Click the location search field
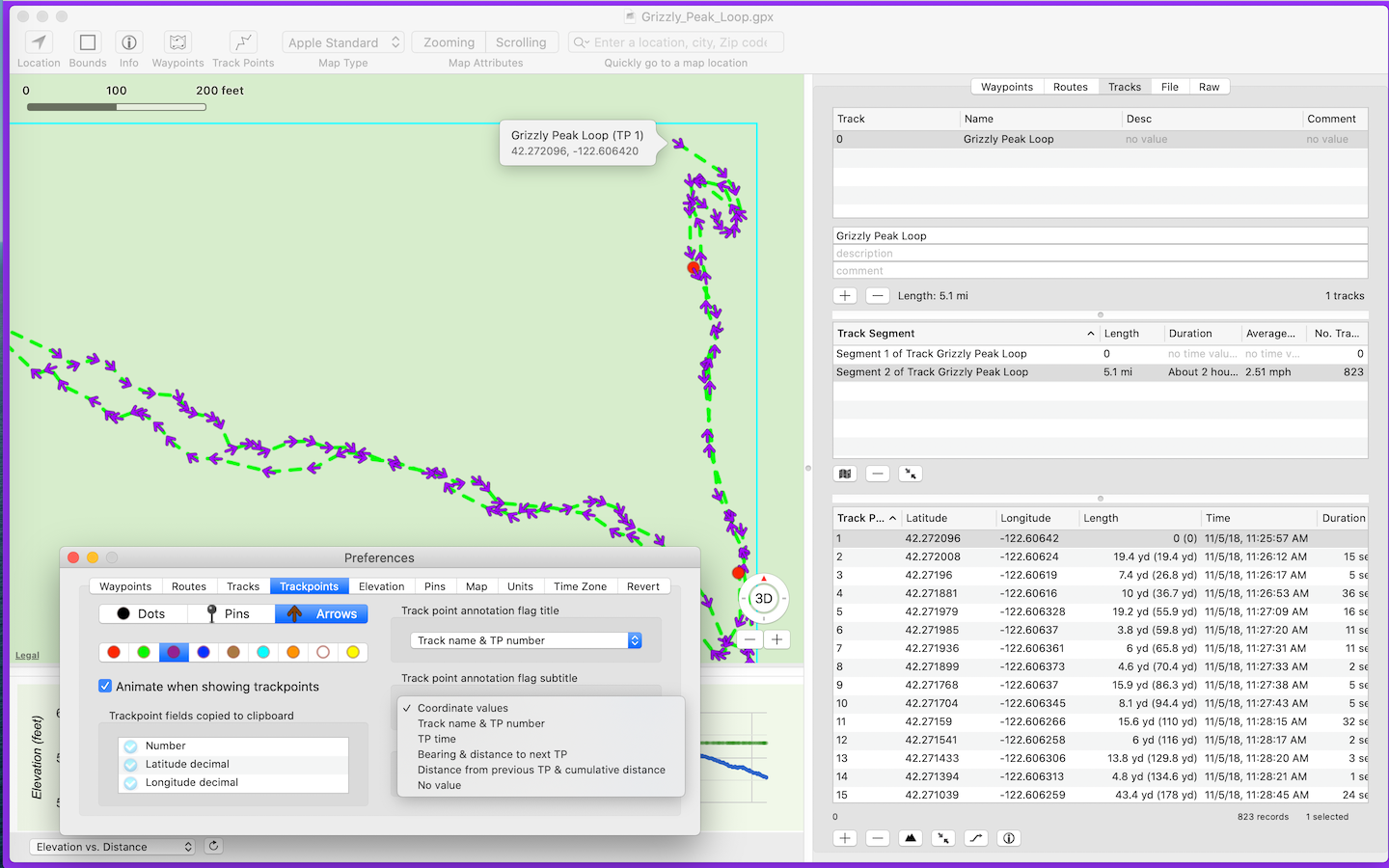Viewport: 1389px width, 868px height. [675, 41]
